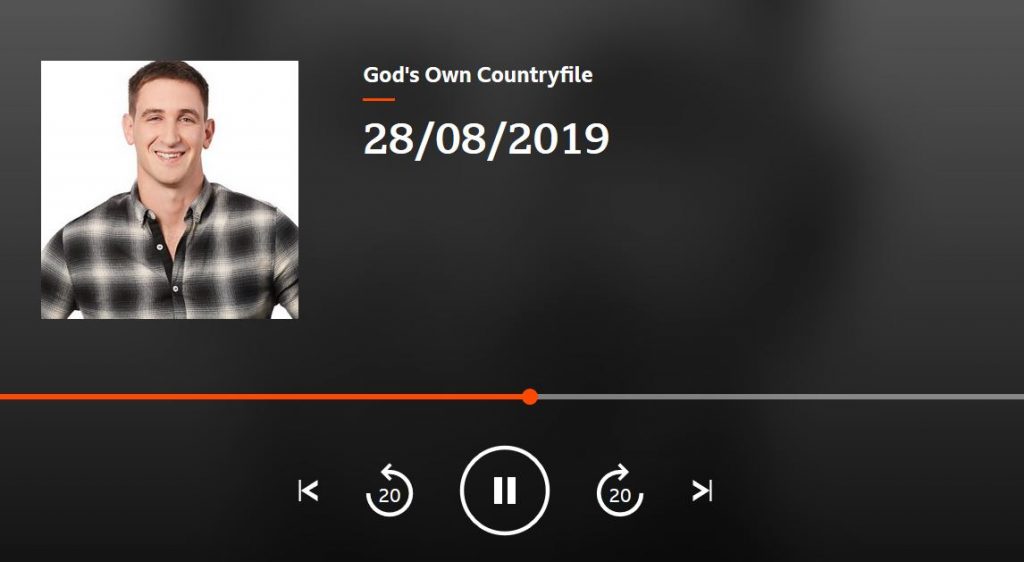Viewport: 1024px width, 562px height.
Task: Click the counter-clockwise 20 arrow icon
Action: pyautogui.click(x=389, y=490)
